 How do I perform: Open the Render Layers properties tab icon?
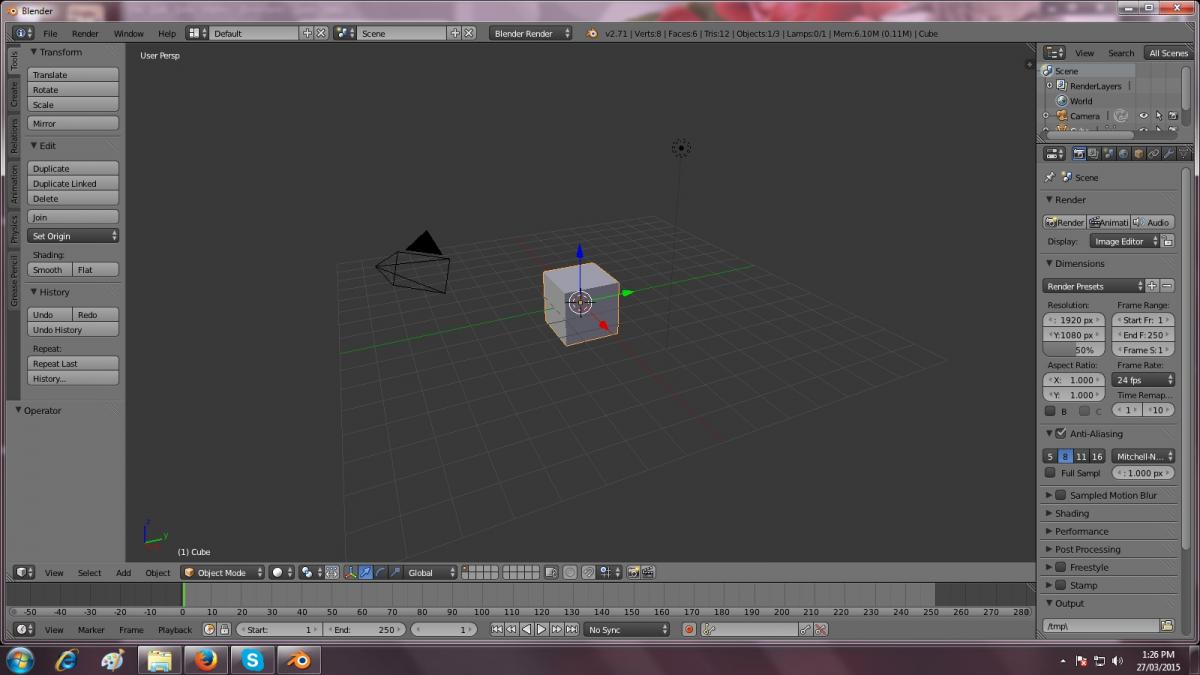[1094, 153]
